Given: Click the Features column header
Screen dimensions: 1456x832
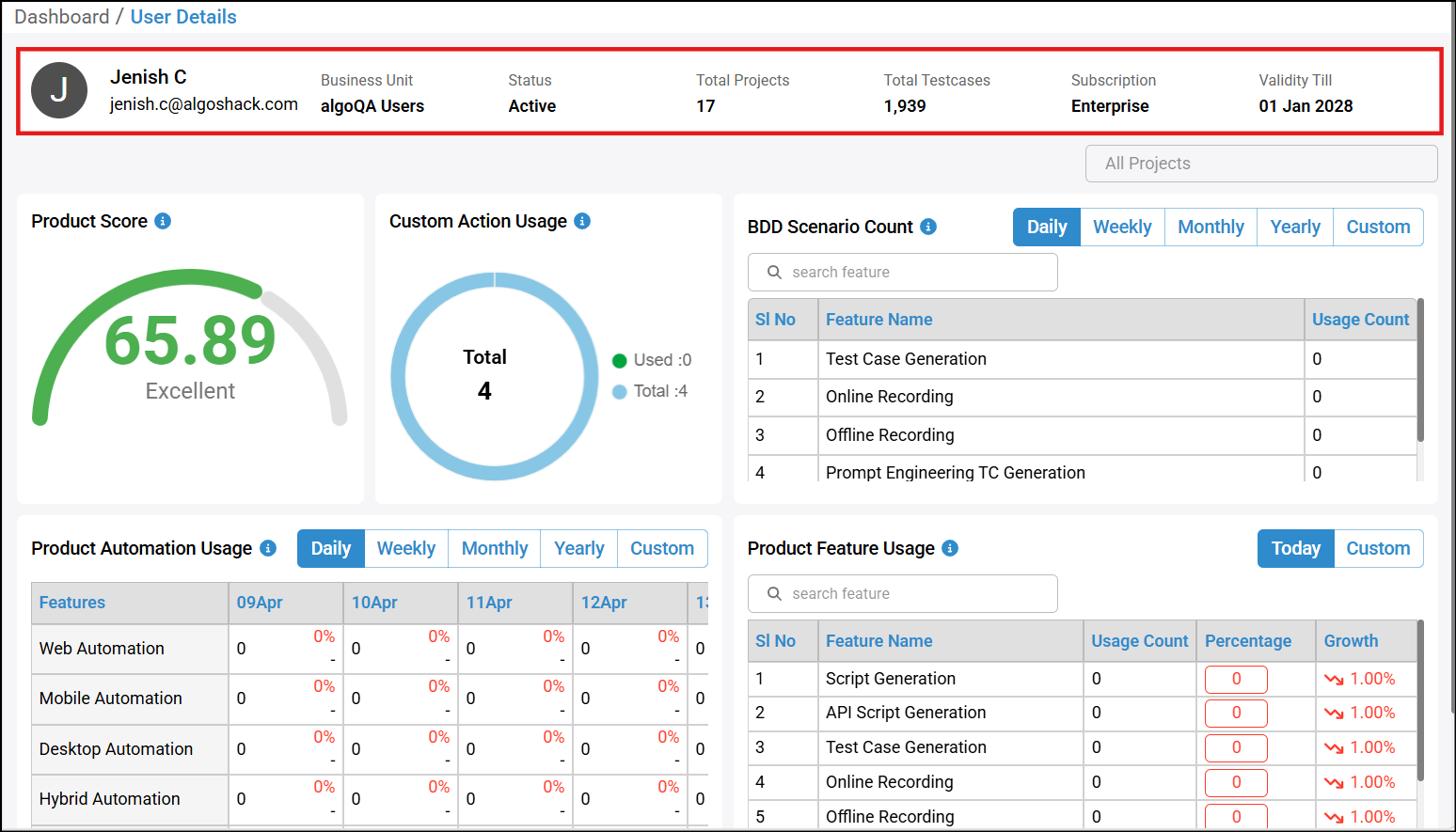Looking at the screenshot, I should point(130,603).
